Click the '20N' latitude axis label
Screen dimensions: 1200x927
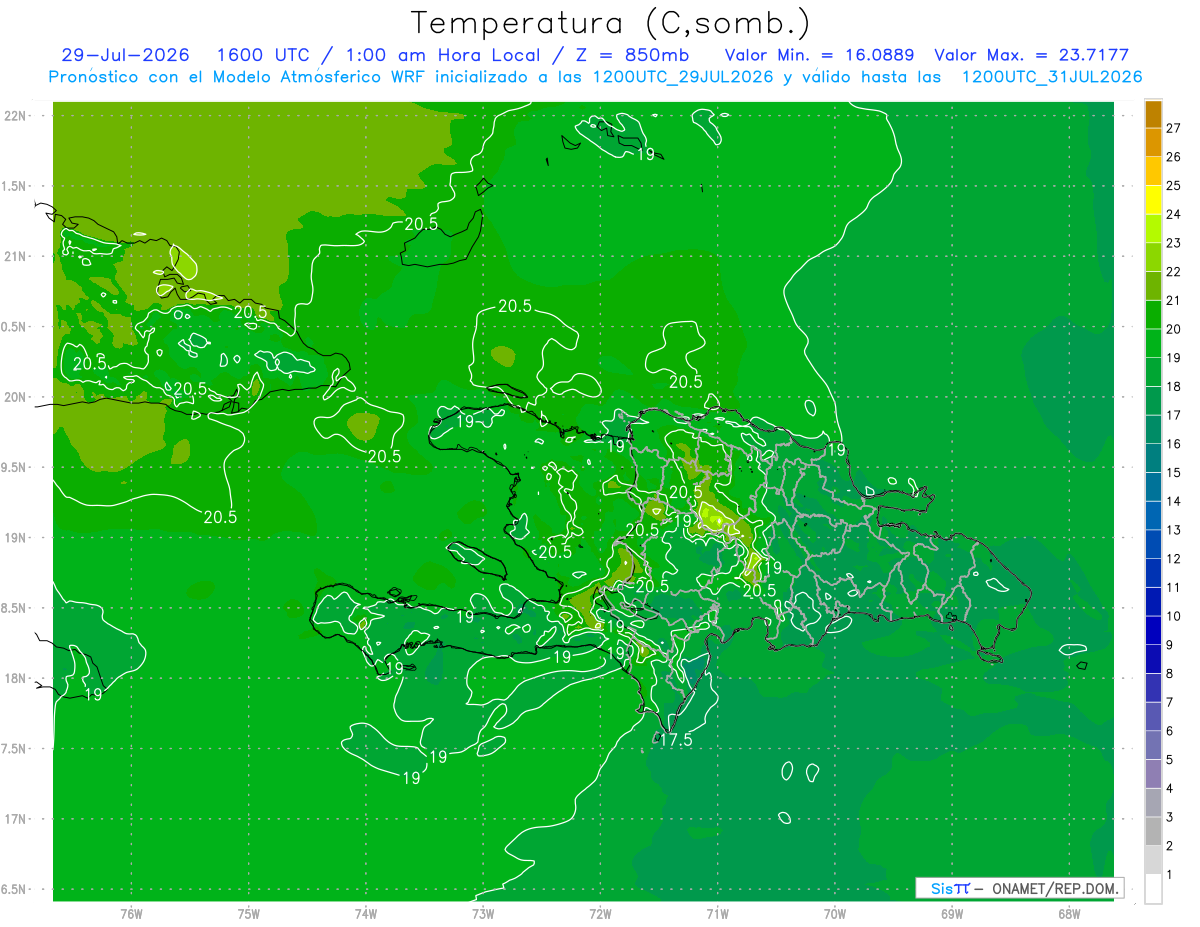(16, 397)
